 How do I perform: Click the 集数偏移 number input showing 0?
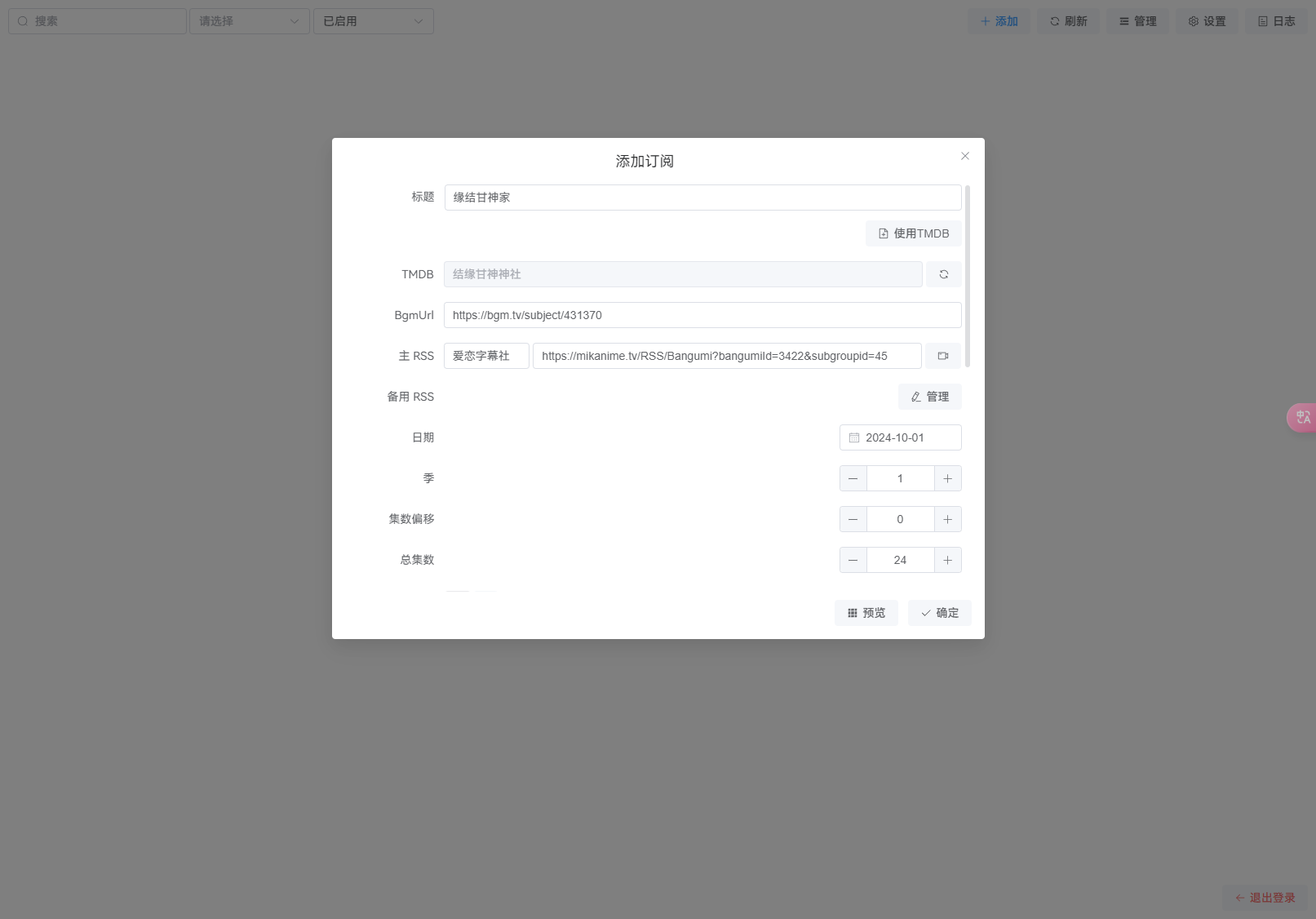click(x=901, y=519)
